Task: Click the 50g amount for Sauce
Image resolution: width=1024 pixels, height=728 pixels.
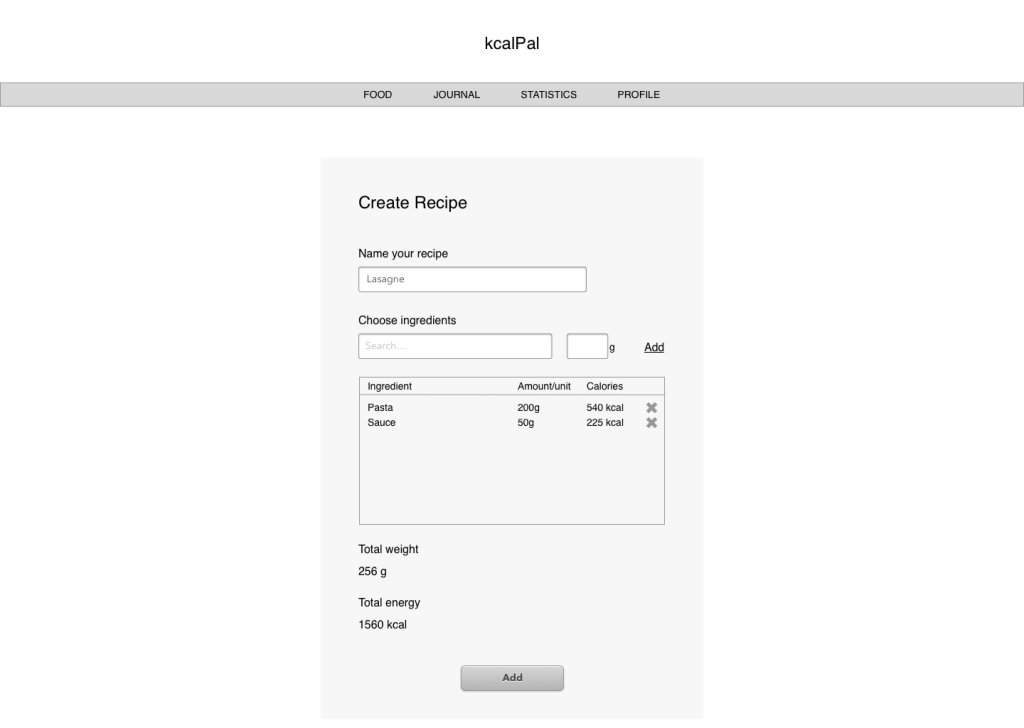Action: (526, 423)
